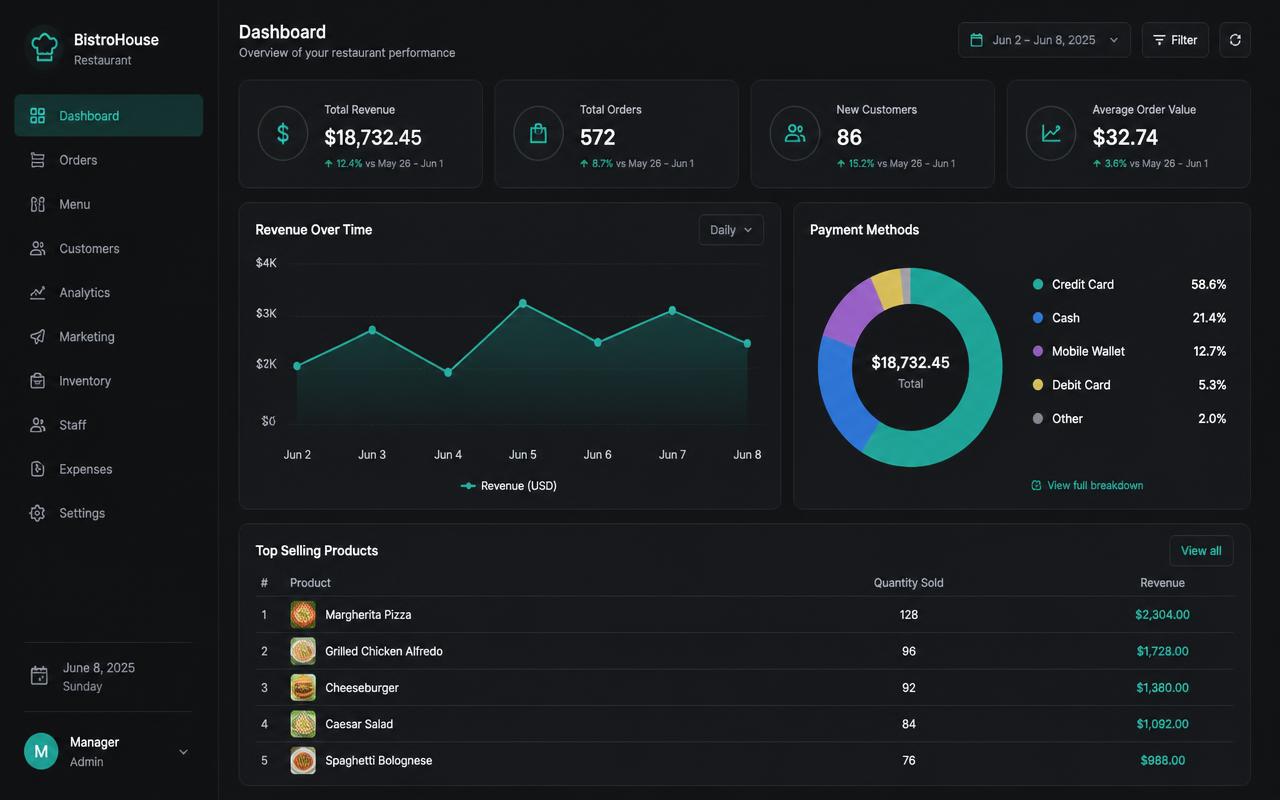This screenshot has width=1280, height=800.
Task: Click the Menu utensils icon in sidebar
Action: coord(38,204)
